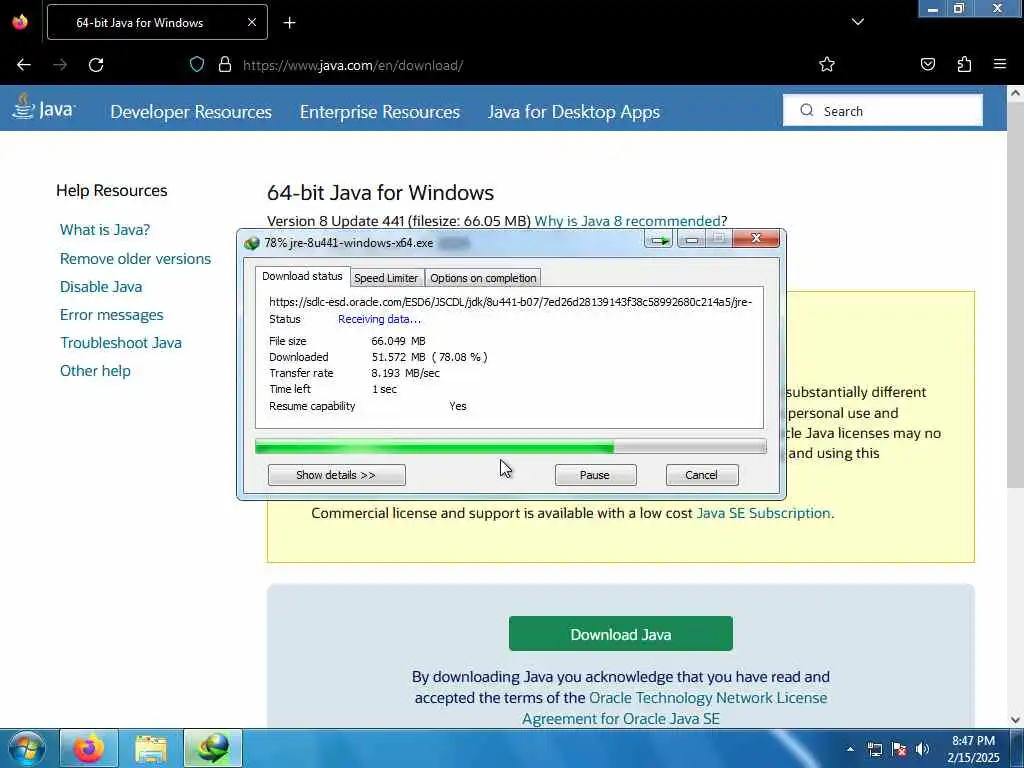View site security via the padlock icon
Screen dimensions: 1024x768
coord(225,65)
